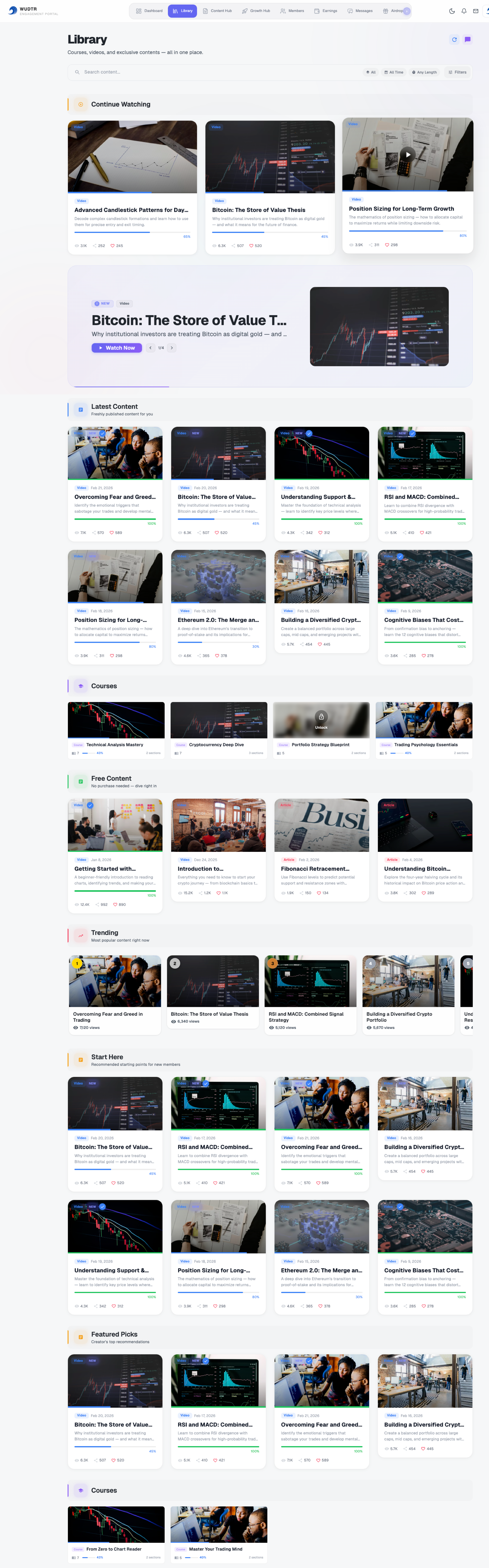Open Introduction to crypto video thumbnail
The image size is (489, 1568).
(x=219, y=825)
